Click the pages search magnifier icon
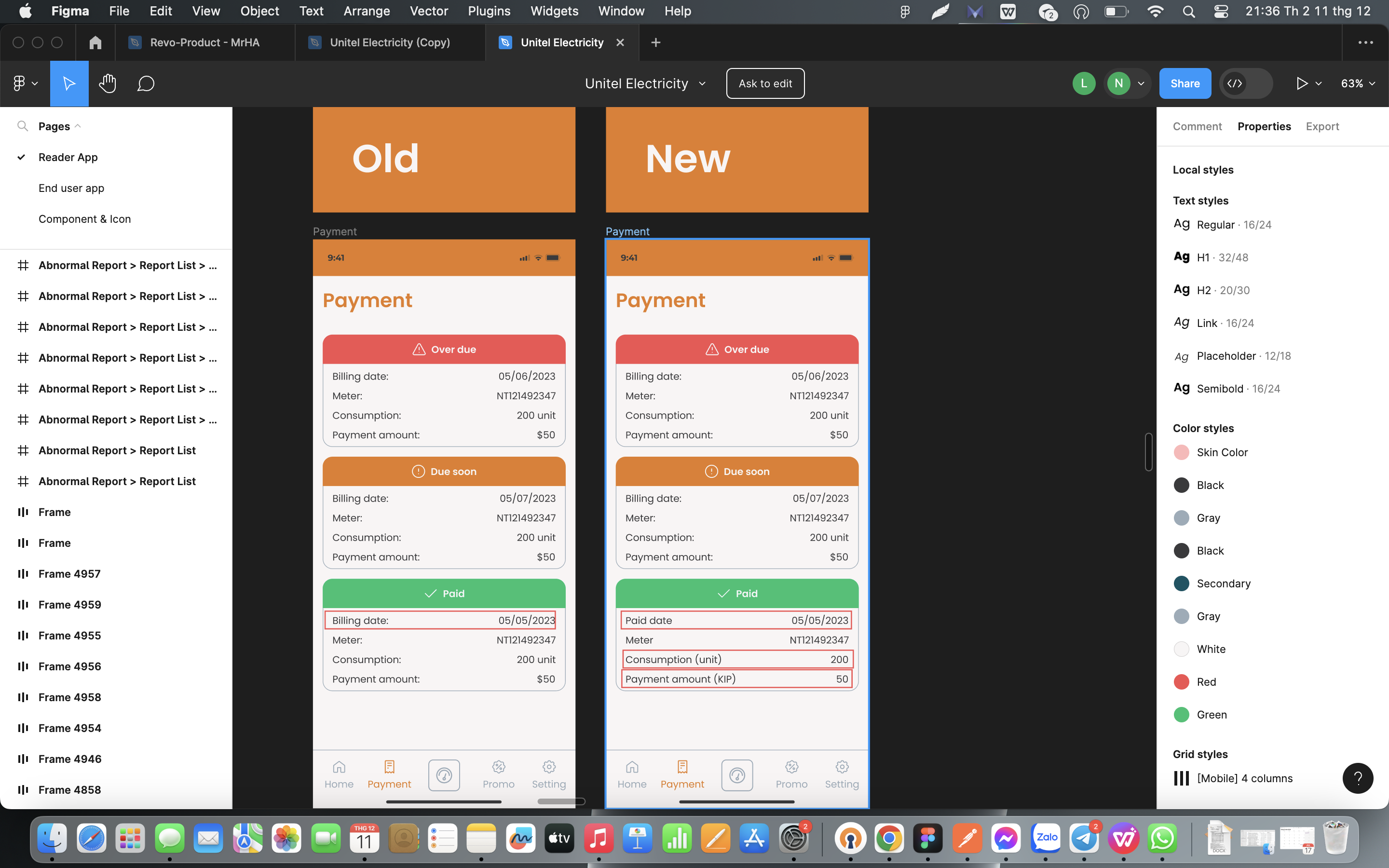 [x=22, y=126]
